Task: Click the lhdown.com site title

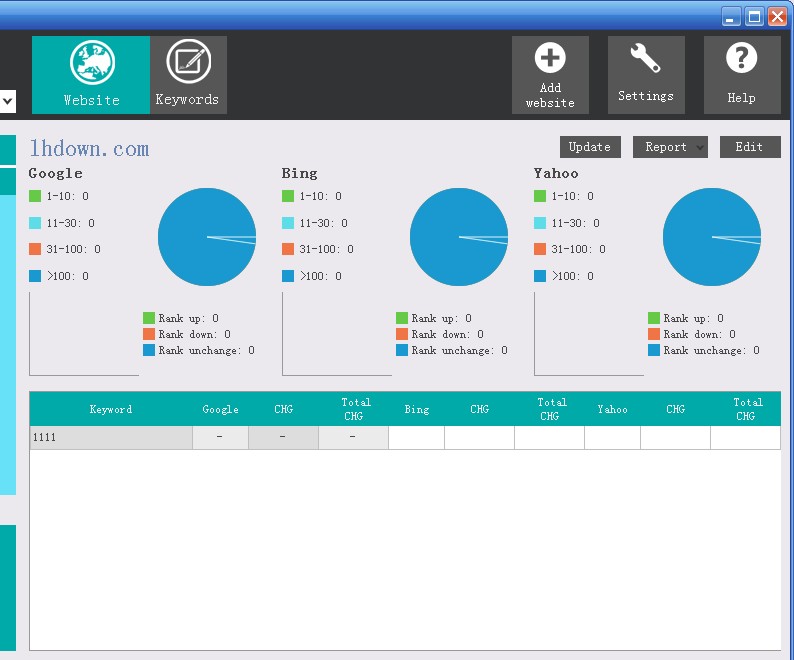Action: 89,148
